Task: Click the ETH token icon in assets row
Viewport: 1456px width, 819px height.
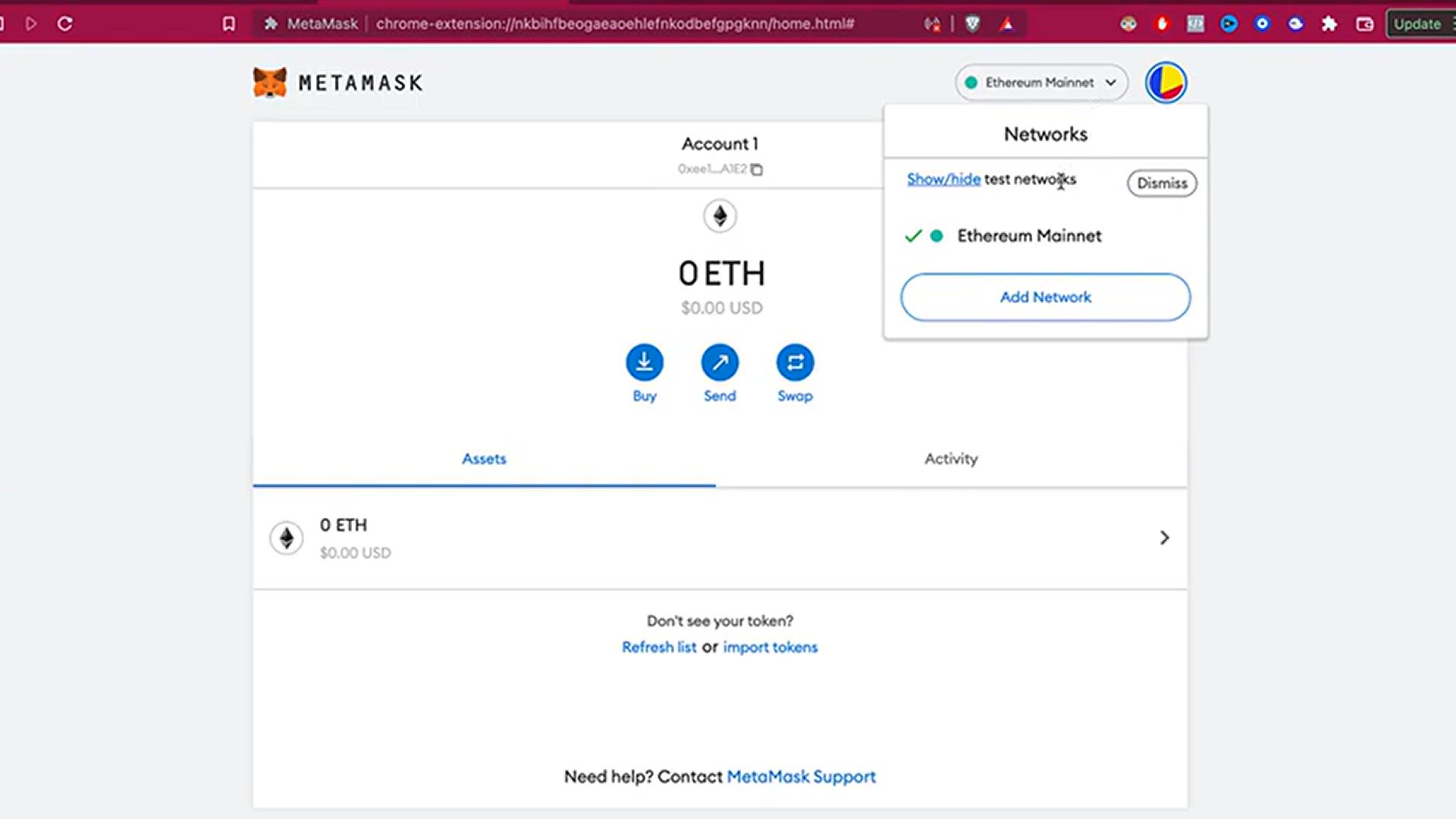Action: point(287,538)
